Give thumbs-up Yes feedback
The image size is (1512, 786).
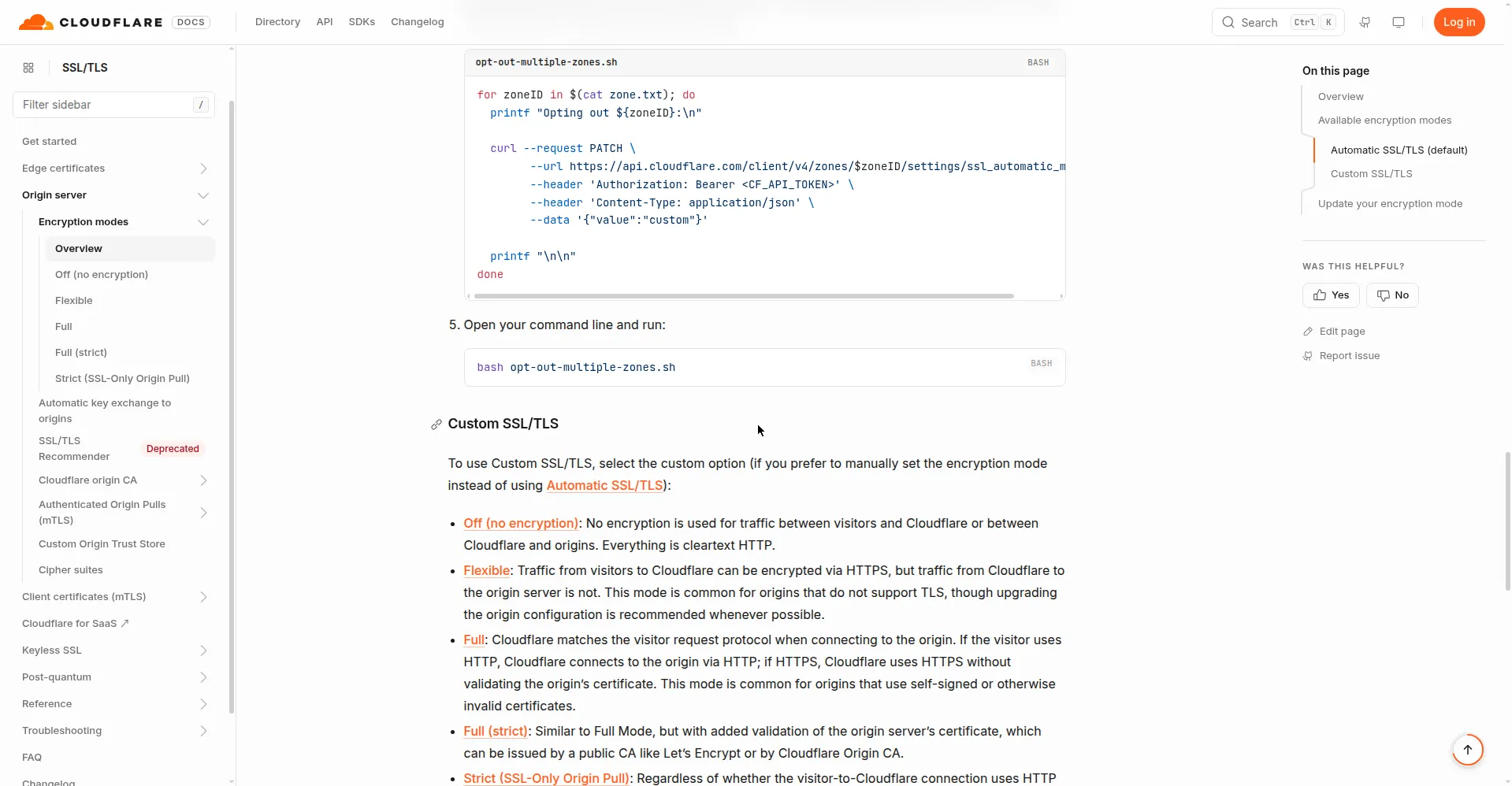[x=1331, y=295]
